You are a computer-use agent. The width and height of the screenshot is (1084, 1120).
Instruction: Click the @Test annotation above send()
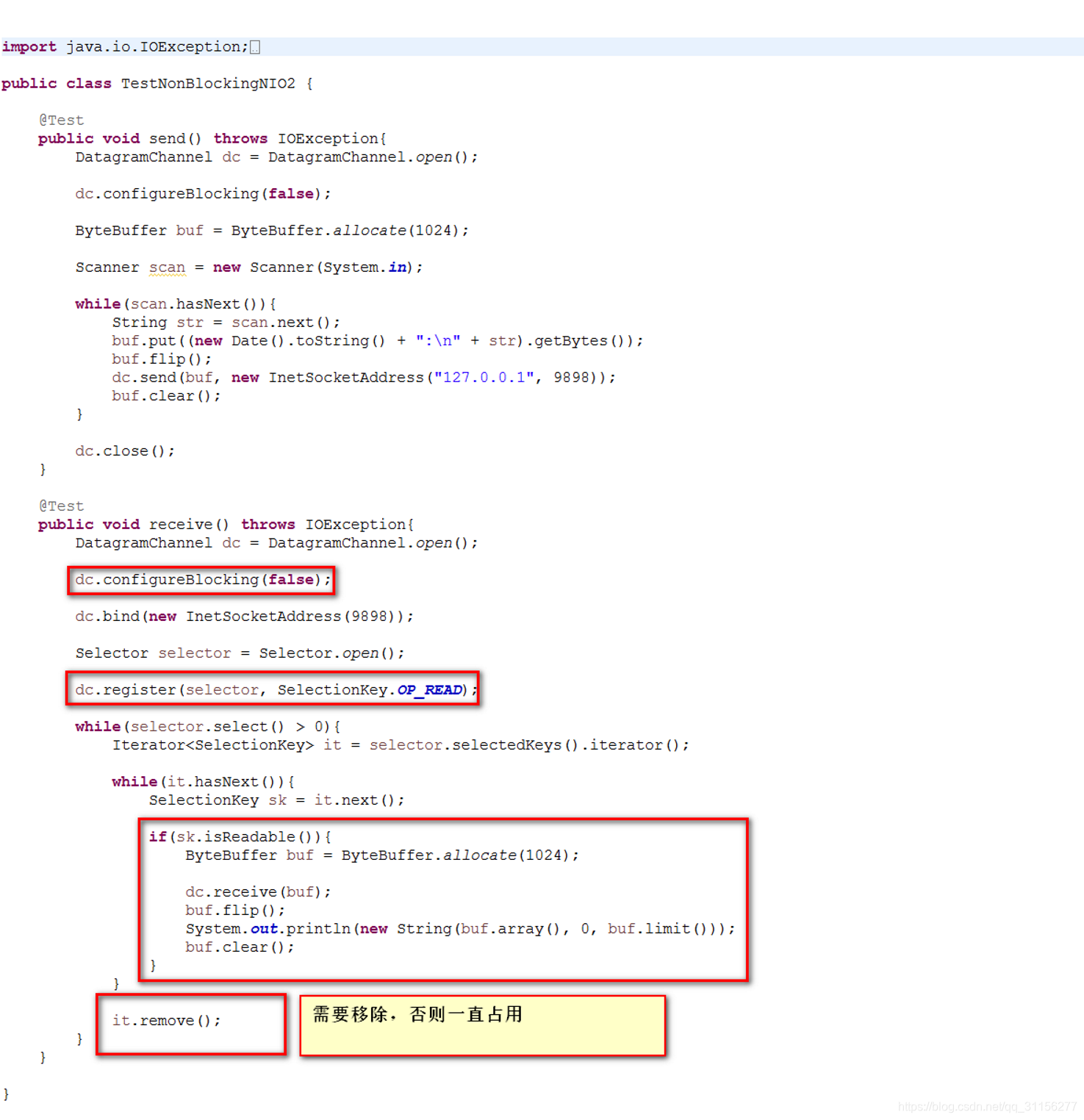[62, 120]
